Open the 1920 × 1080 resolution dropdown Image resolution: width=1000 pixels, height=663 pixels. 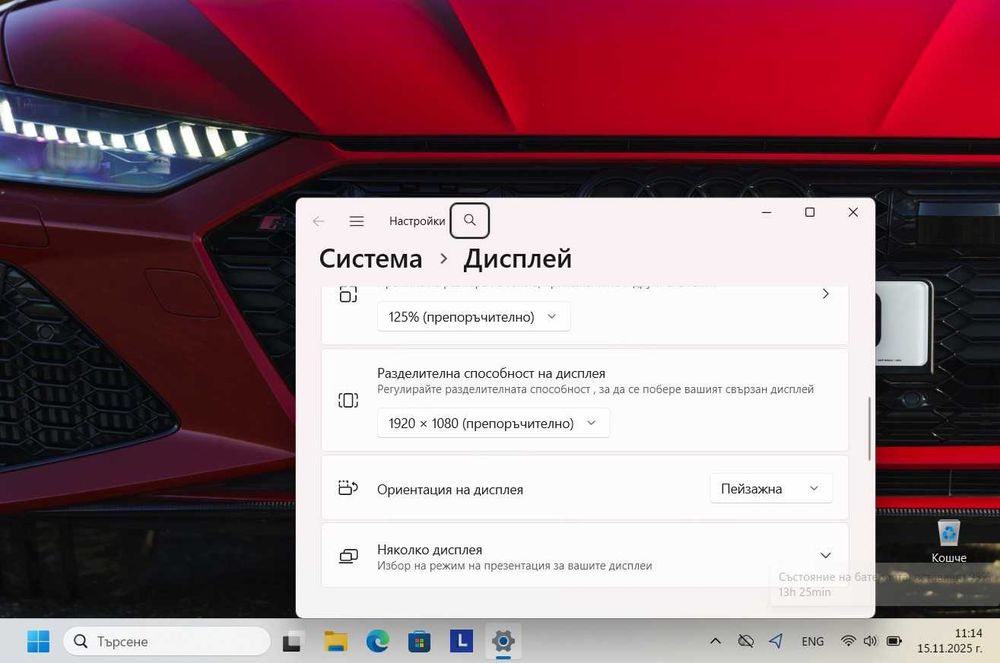(493, 423)
